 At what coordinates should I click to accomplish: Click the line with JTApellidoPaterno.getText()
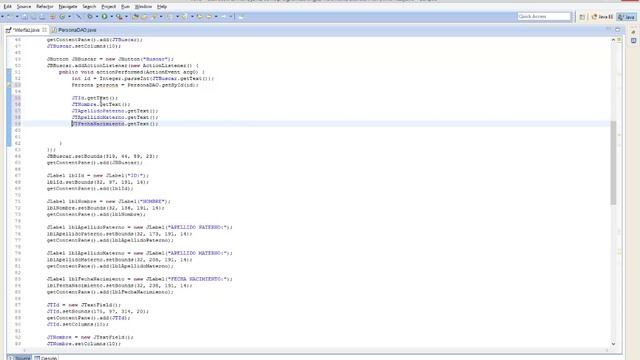tap(115, 111)
